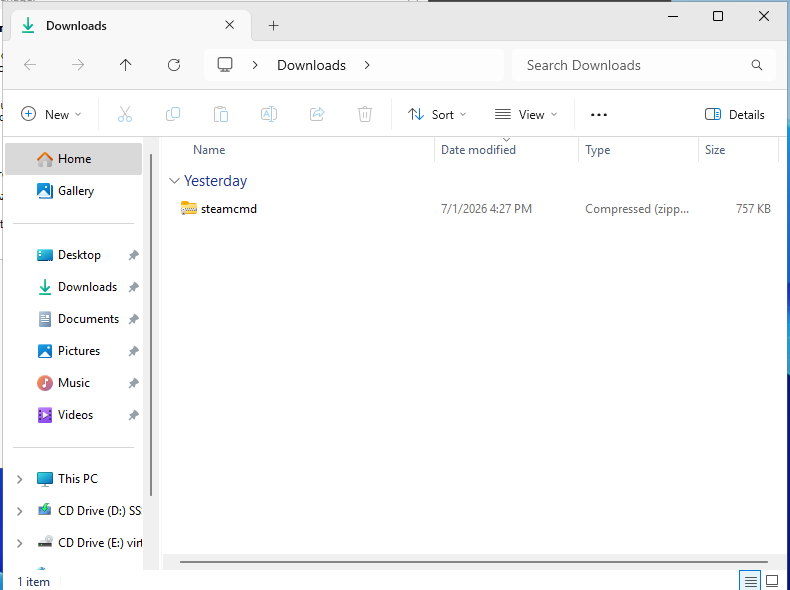This screenshot has height=590, width=790.
Task: Close the Downloads tab
Action: click(229, 25)
